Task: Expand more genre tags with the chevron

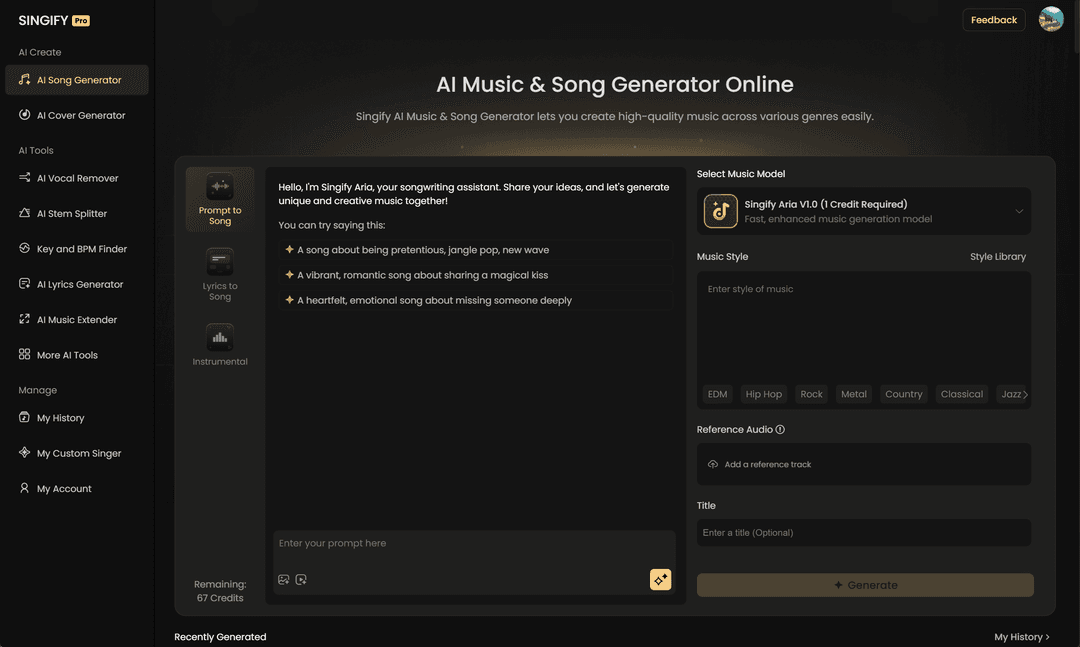Action: [1026, 393]
